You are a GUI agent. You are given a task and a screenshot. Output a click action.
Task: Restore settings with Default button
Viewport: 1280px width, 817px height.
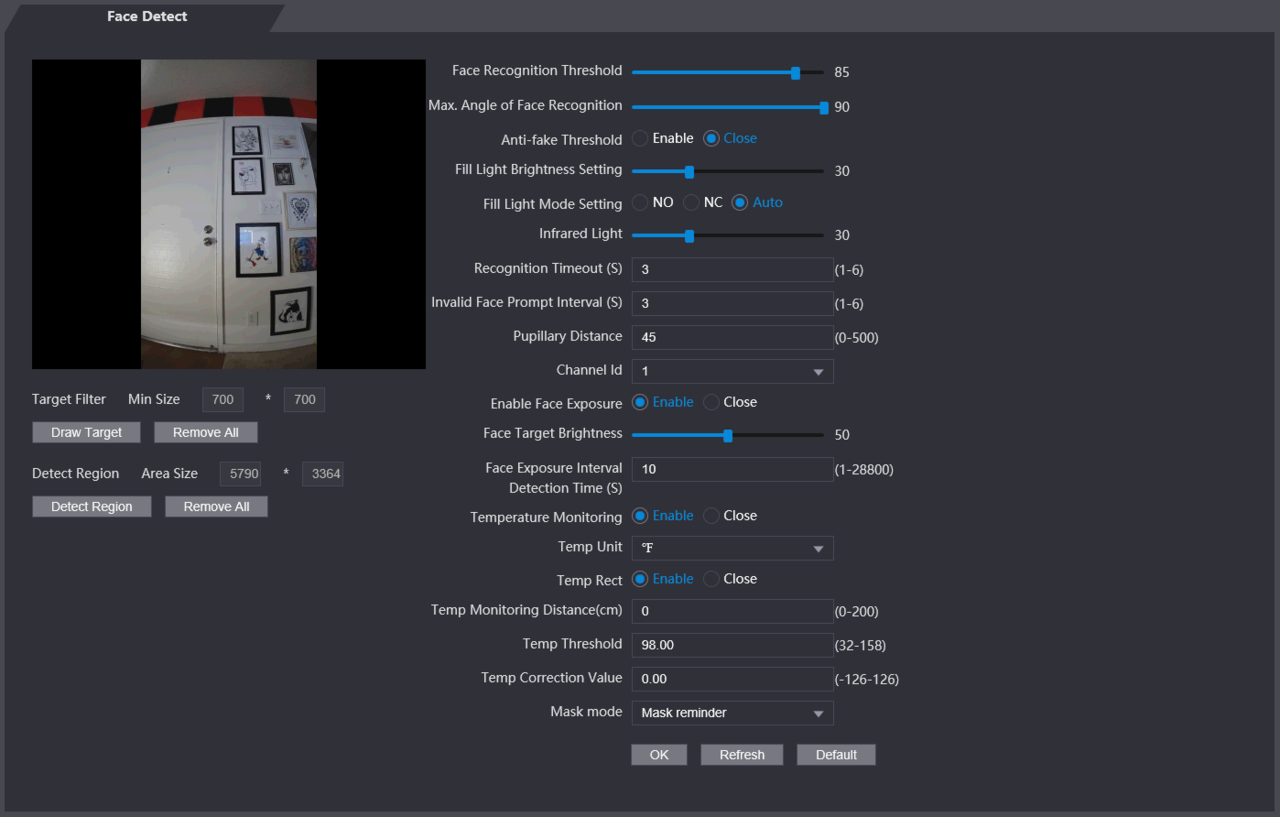836,755
